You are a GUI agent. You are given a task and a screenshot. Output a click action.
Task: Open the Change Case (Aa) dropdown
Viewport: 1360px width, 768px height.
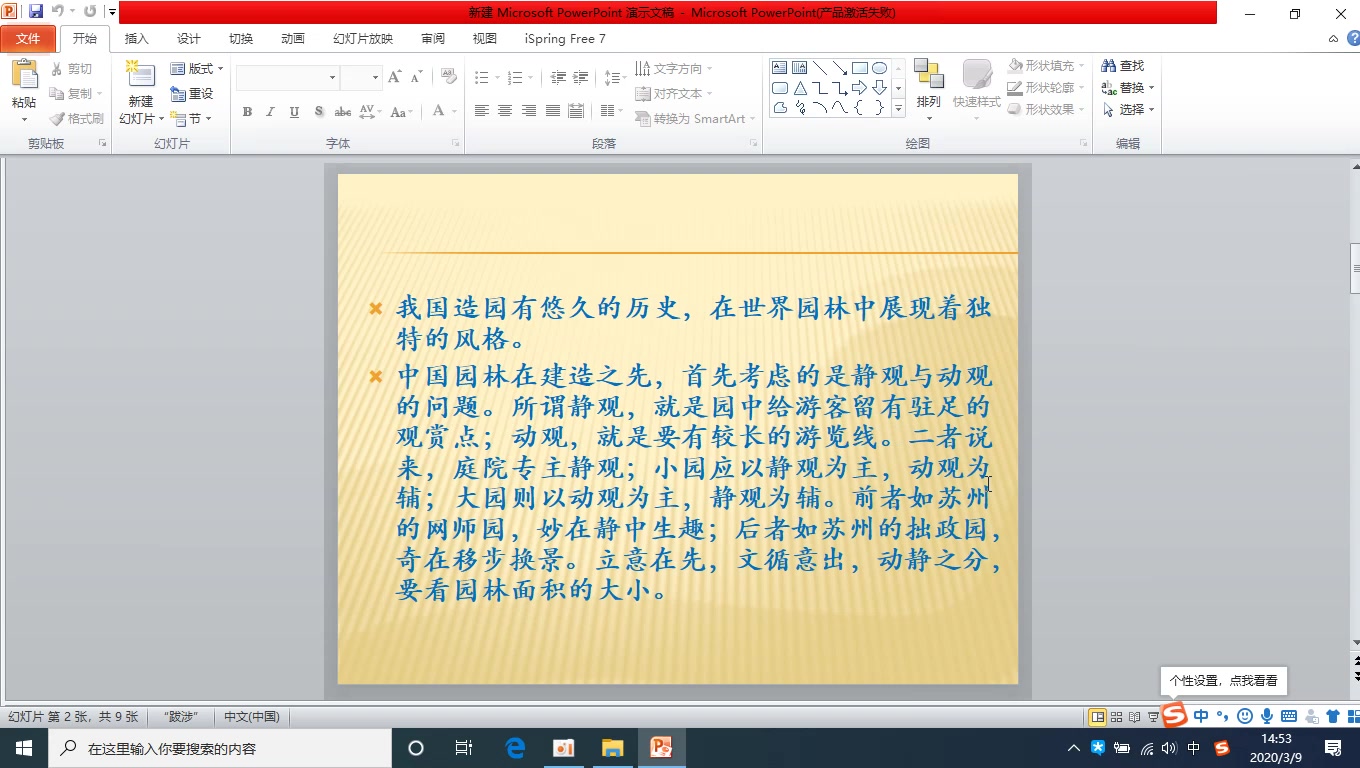400,112
